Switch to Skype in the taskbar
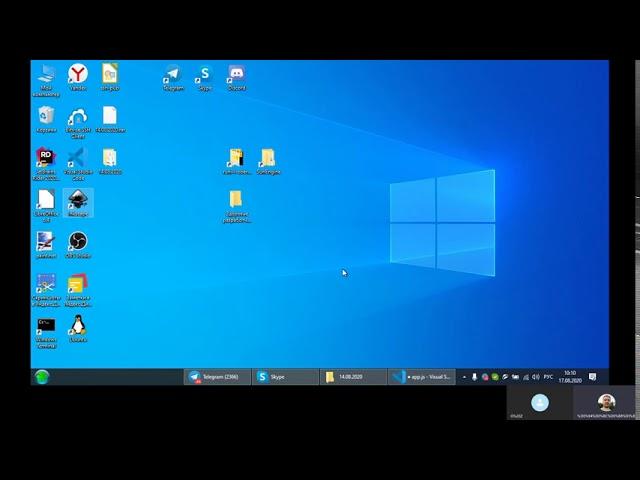640x480 pixels. [285, 377]
